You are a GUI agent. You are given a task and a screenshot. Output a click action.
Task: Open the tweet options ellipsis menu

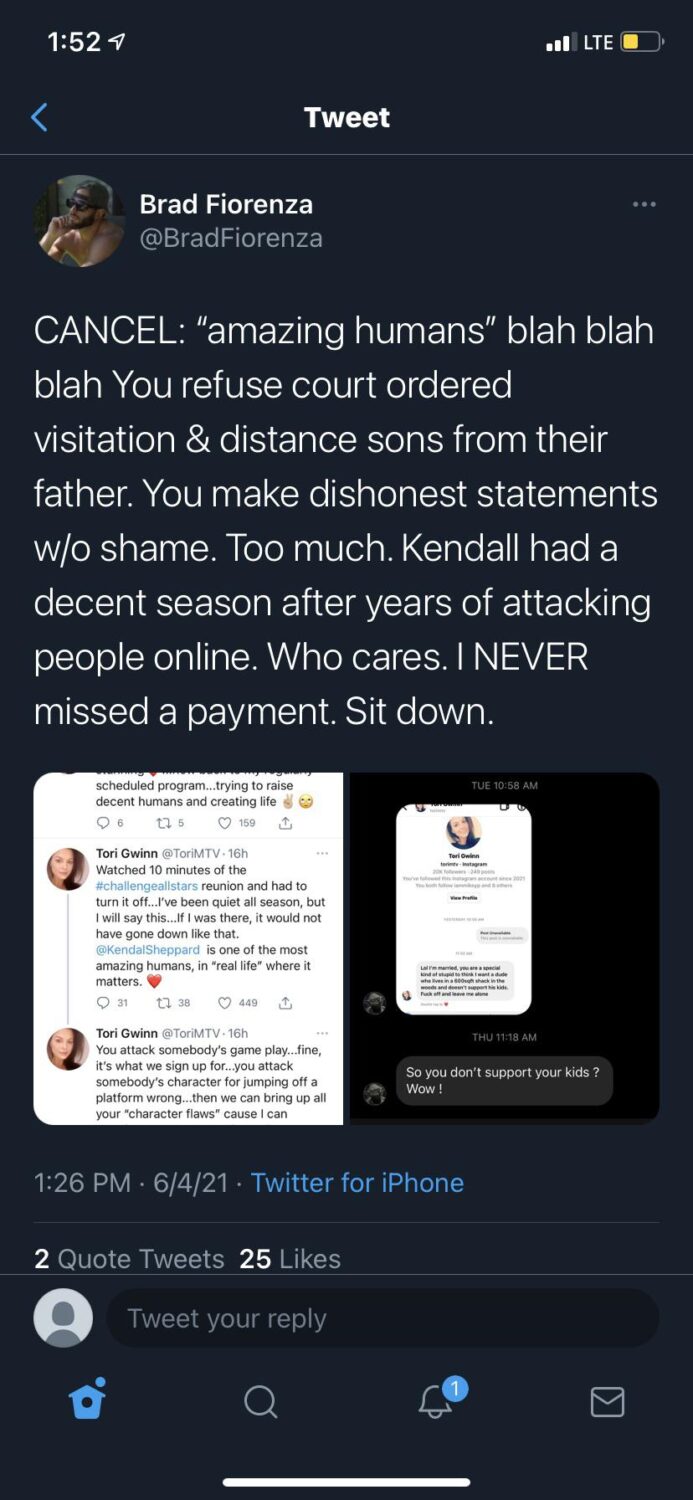[x=644, y=205]
